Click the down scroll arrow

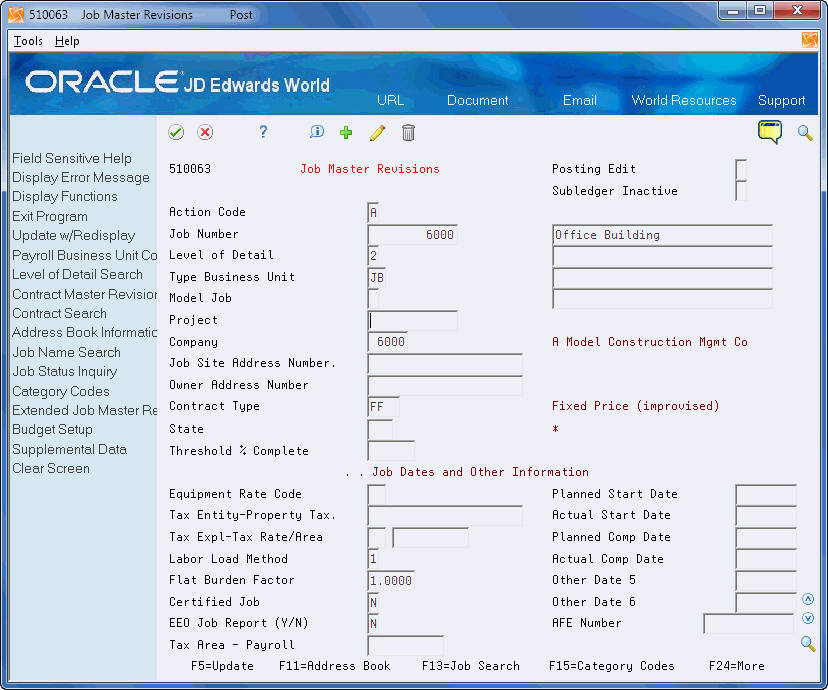808,618
